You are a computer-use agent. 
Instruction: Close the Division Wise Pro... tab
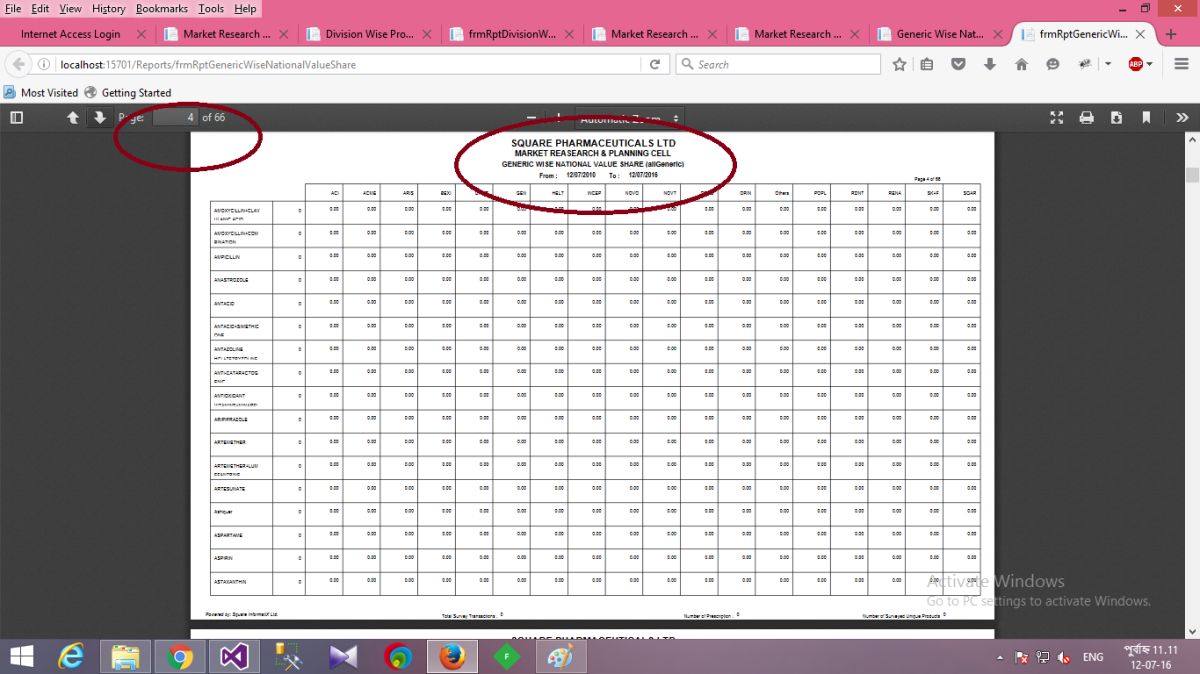(x=426, y=34)
